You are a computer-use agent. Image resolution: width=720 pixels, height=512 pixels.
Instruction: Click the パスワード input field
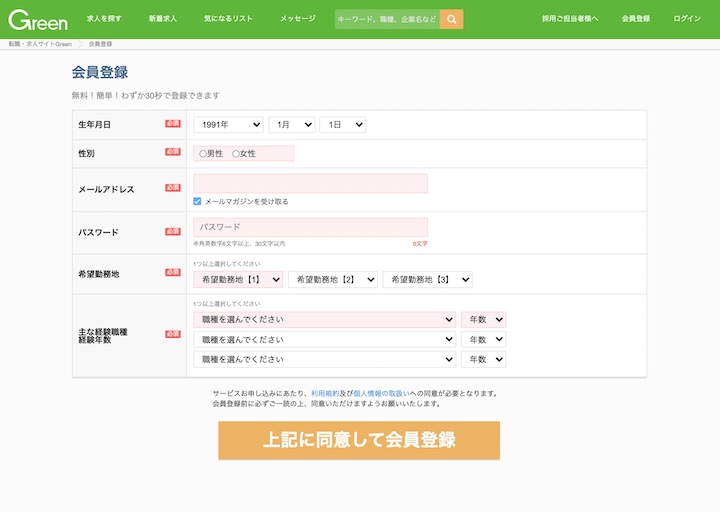tap(310, 227)
